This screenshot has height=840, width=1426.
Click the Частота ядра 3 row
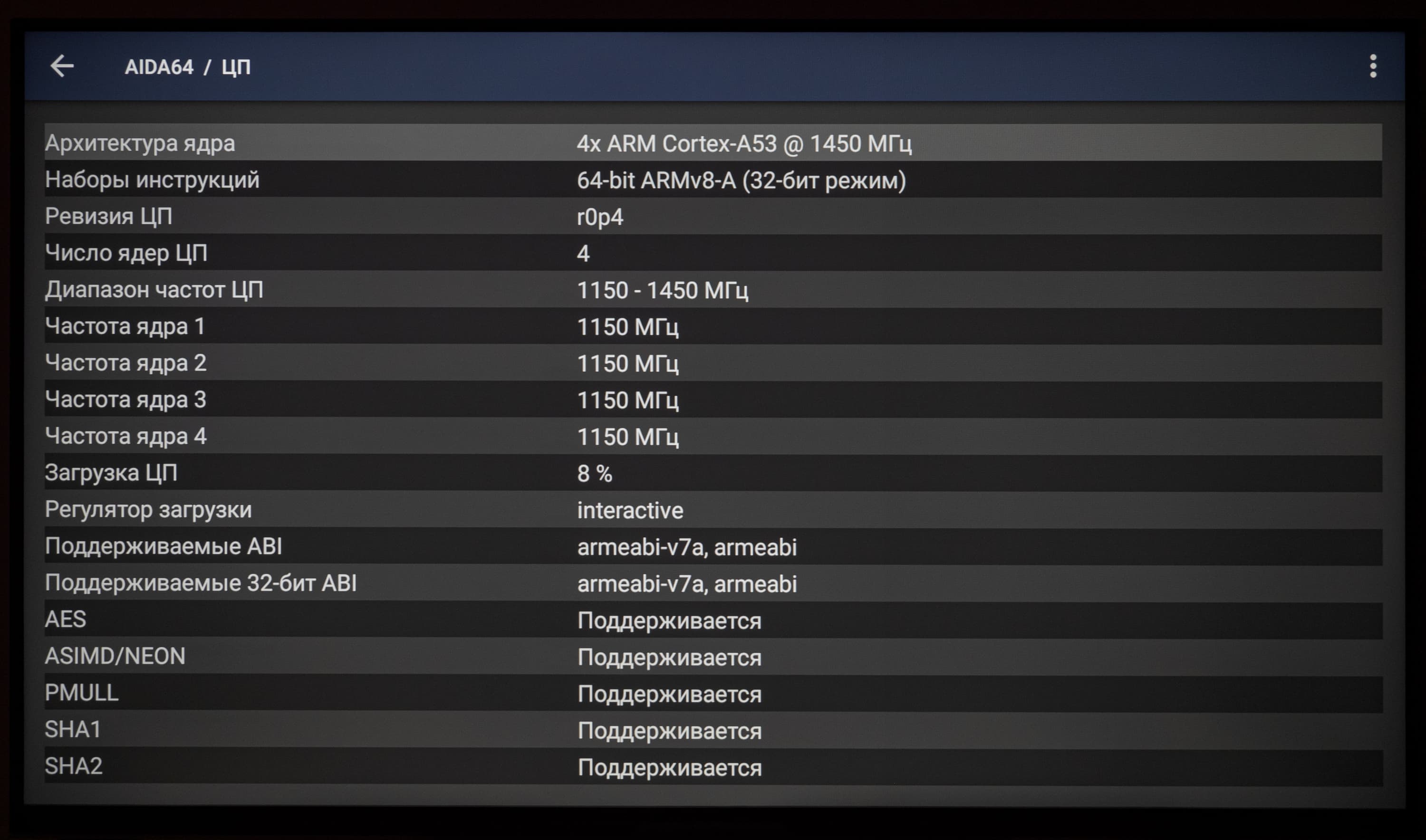coord(713,400)
